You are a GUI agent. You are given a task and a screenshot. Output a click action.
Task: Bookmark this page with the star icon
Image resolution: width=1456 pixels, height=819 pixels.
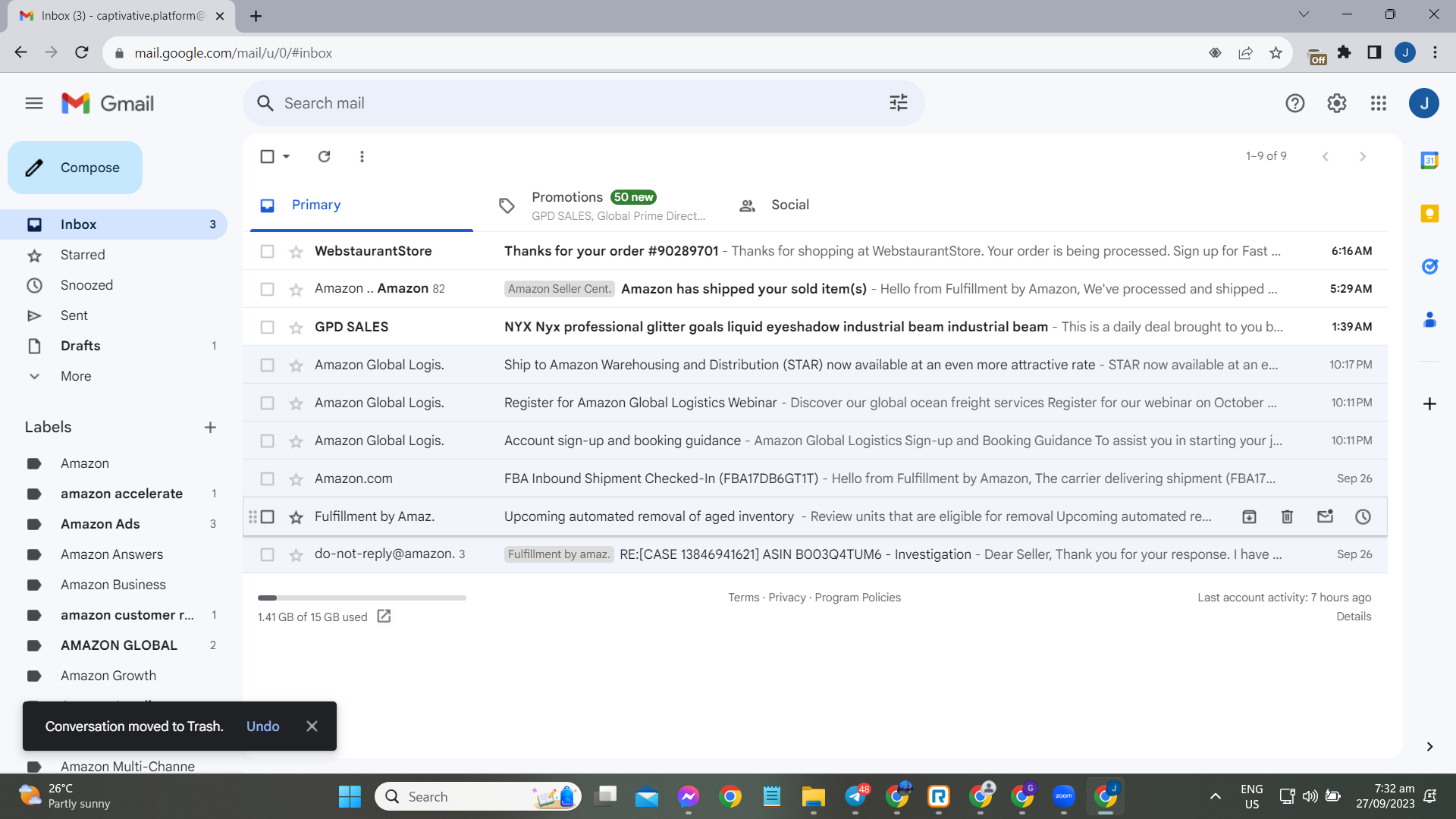click(x=1276, y=53)
